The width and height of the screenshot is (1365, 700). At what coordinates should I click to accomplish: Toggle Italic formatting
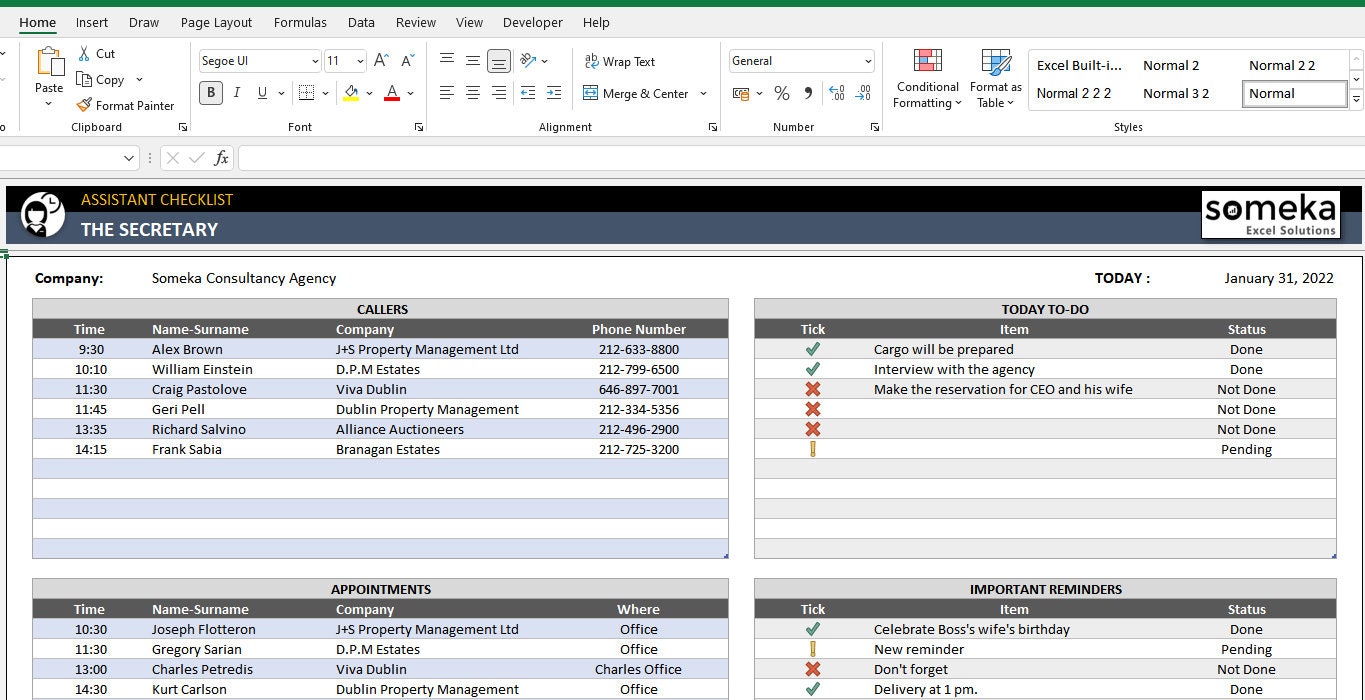(237, 93)
